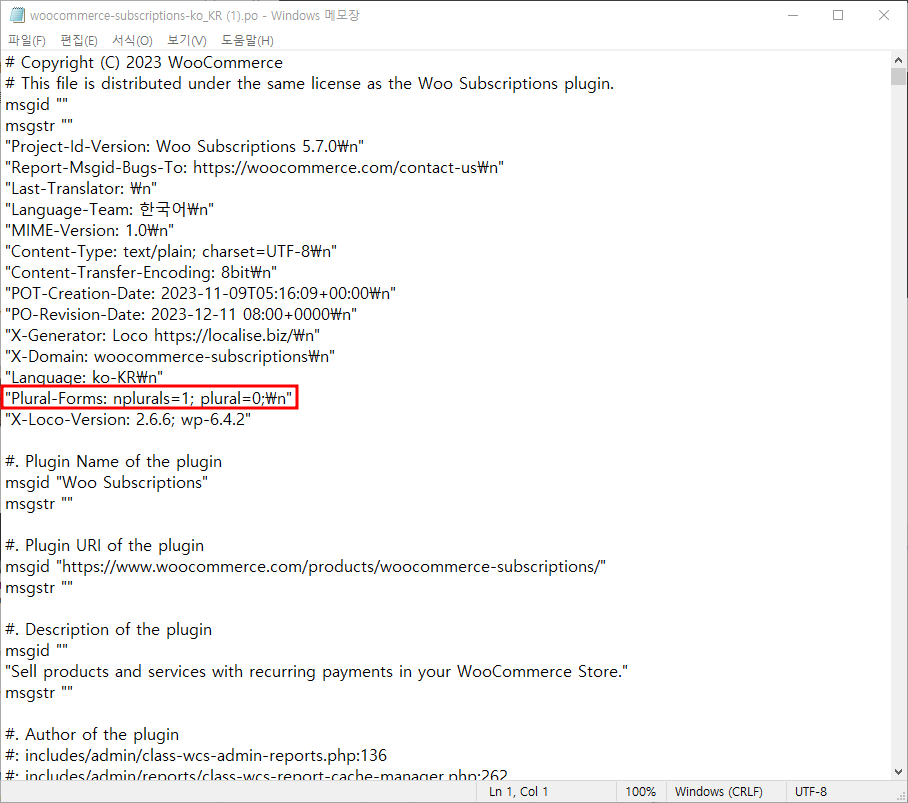The height and width of the screenshot is (803, 908).
Task: Click the Windows (CRLF) status indicator
Action: pyautogui.click(x=719, y=791)
